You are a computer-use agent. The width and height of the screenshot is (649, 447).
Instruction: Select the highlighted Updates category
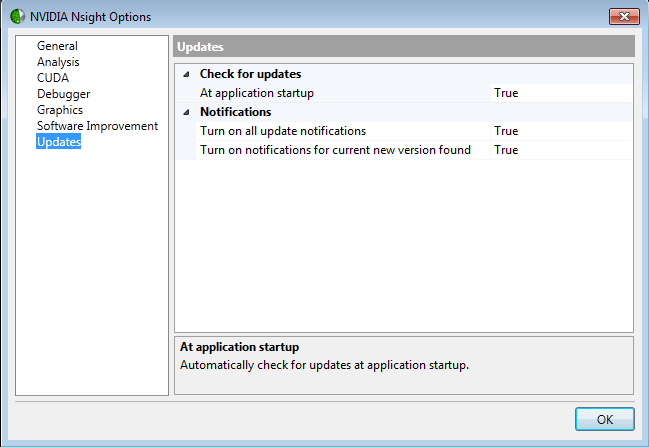[x=59, y=142]
